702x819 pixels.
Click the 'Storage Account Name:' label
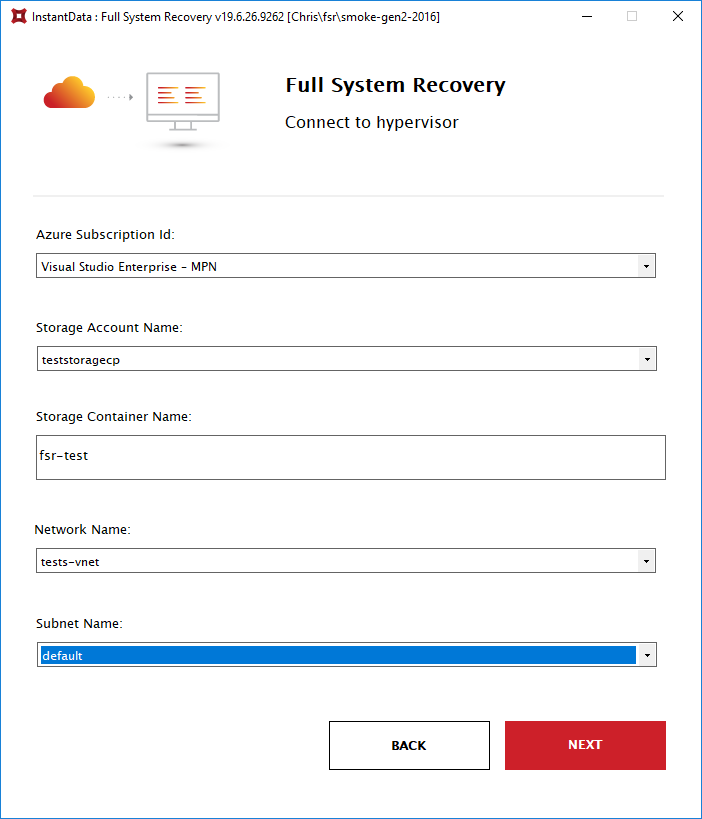109,327
